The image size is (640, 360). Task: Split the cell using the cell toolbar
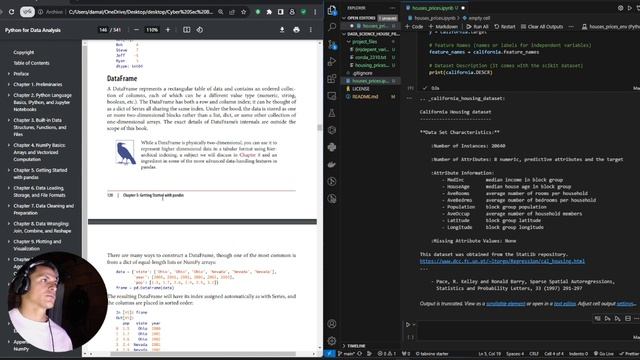coord(628,318)
